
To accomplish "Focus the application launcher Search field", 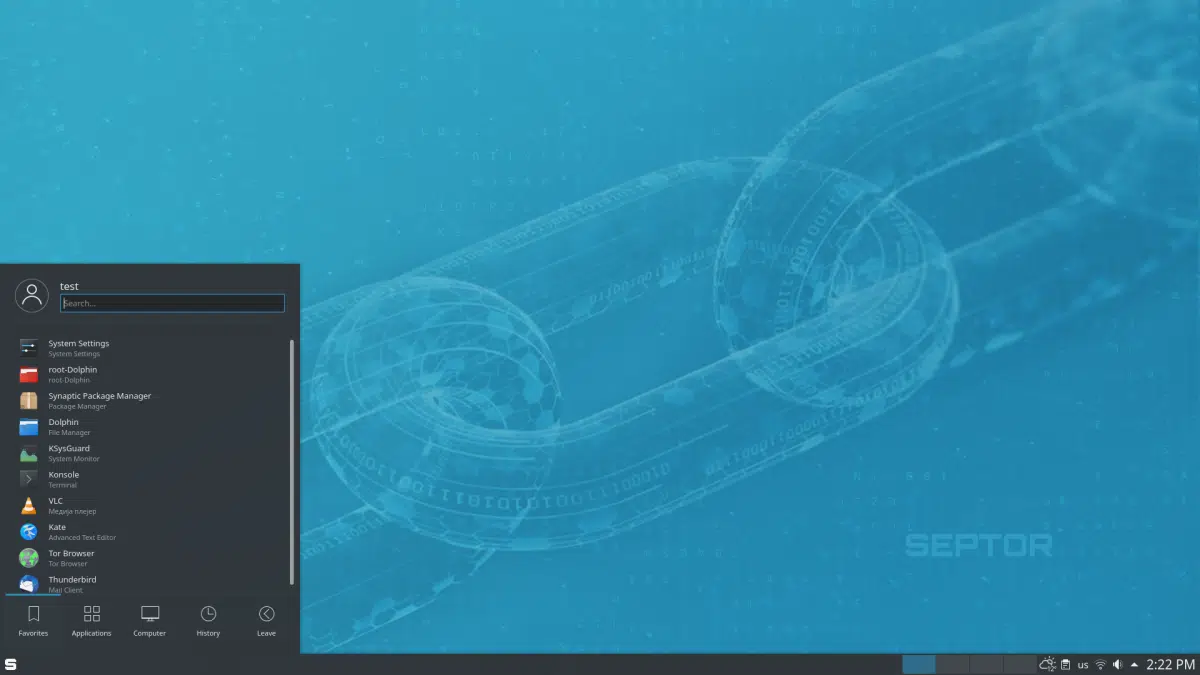I will tap(172, 303).
